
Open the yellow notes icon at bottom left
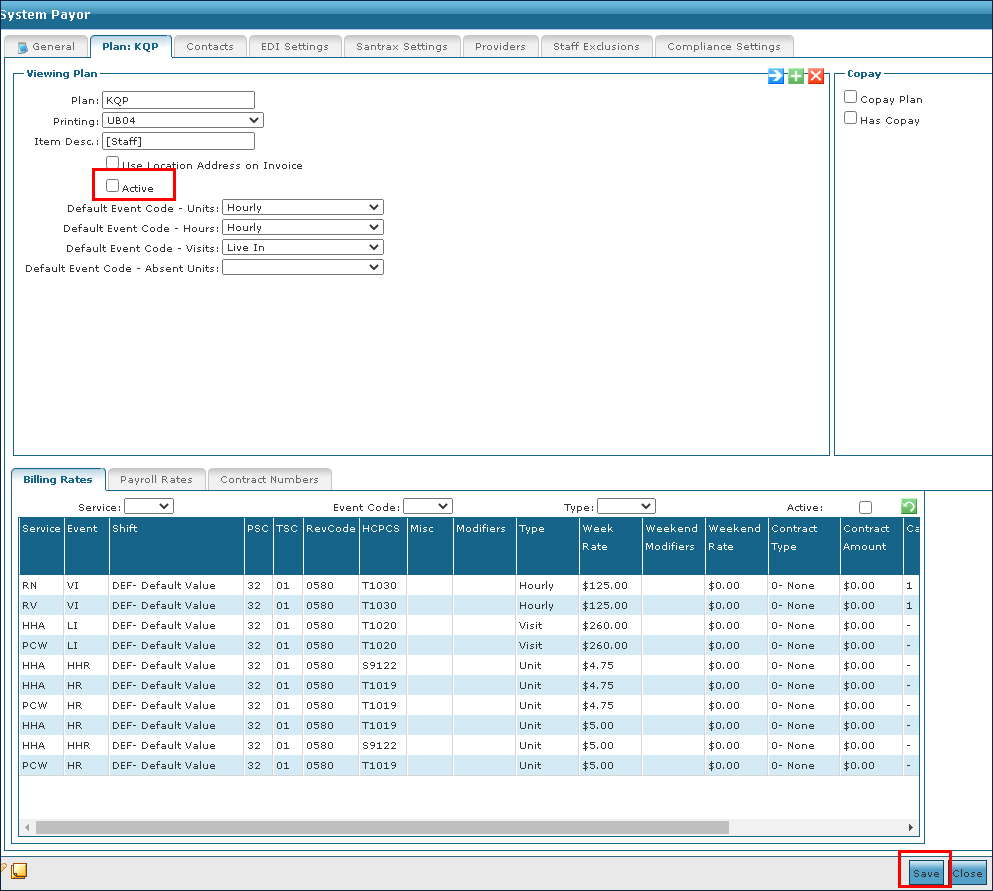coord(19,870)
